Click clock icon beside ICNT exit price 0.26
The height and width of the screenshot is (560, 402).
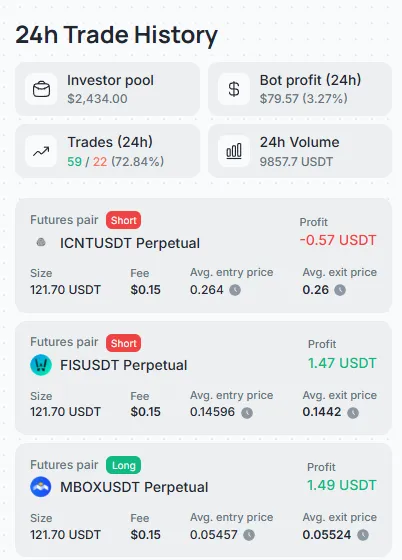340,290
